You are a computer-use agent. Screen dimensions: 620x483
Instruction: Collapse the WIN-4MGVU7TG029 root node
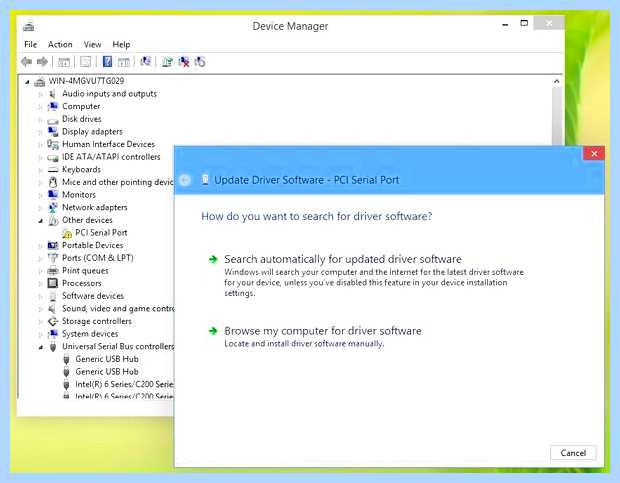click(27, 82)
